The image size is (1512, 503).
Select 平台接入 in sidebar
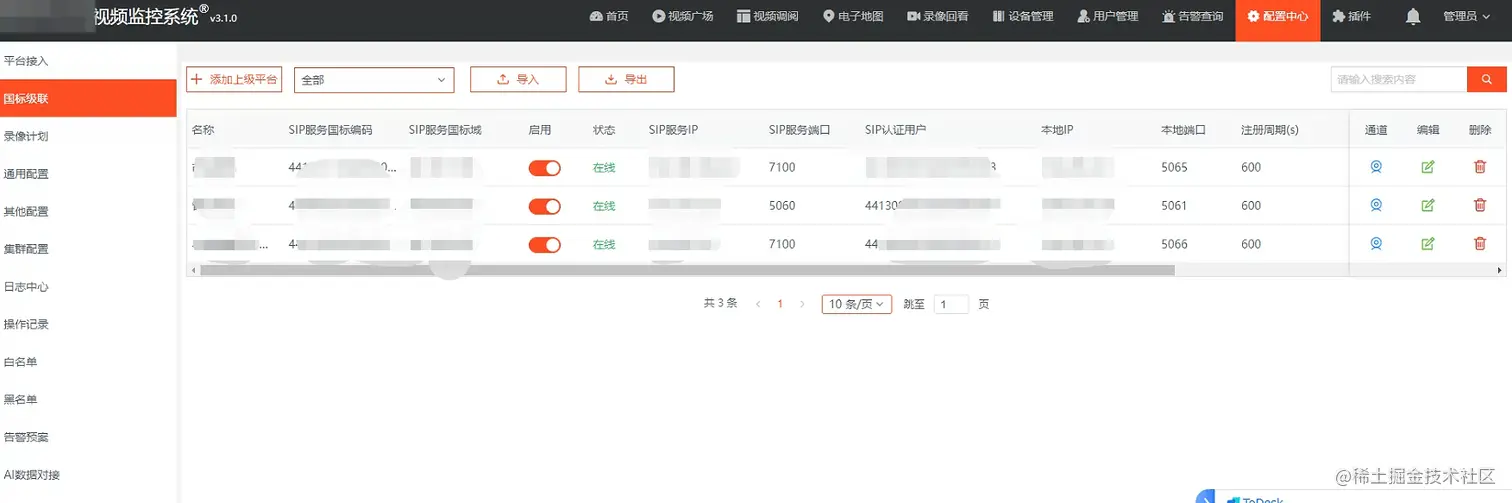pyautogui.click(x=88, y=61)
